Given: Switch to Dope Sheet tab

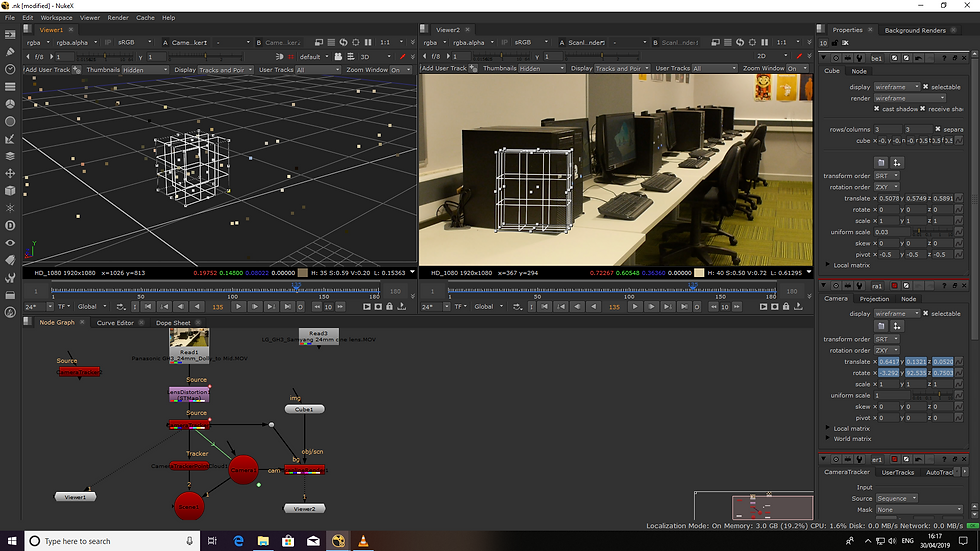Looking at the screenshot, I should (x=172, y=322).
